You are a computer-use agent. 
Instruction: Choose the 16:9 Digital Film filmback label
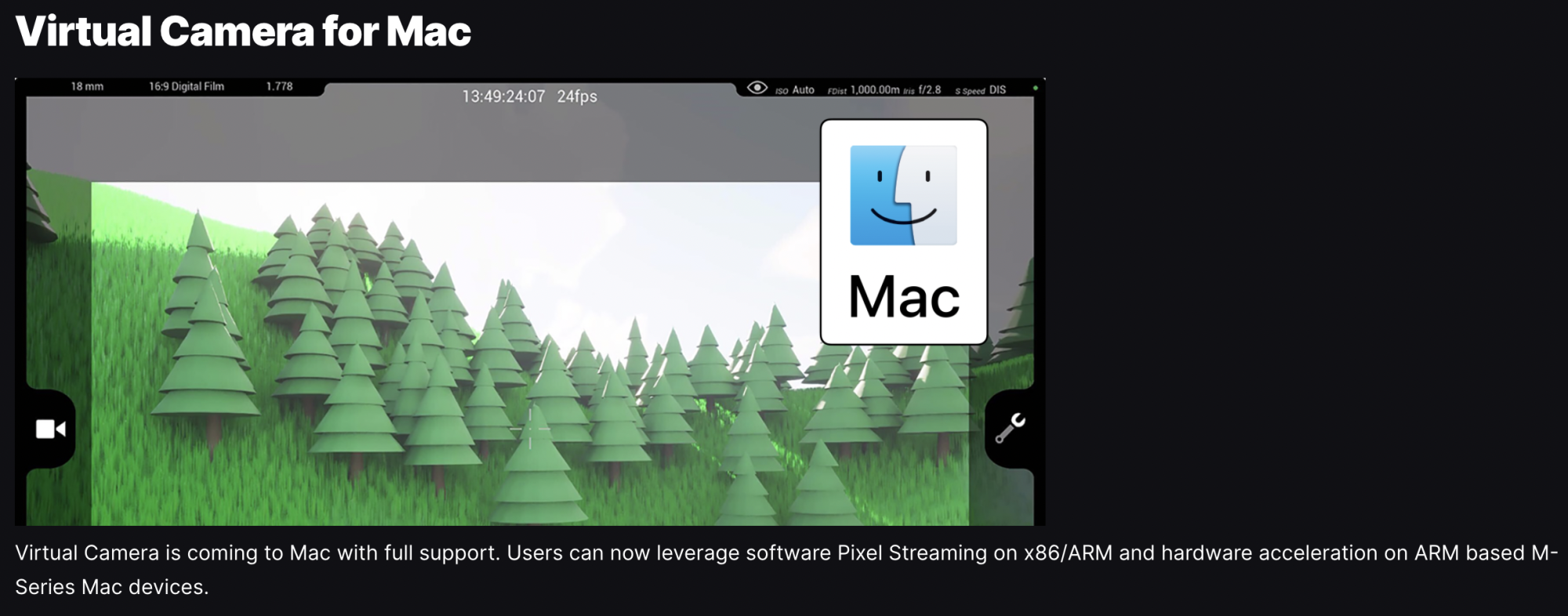[x=187, y=86]
